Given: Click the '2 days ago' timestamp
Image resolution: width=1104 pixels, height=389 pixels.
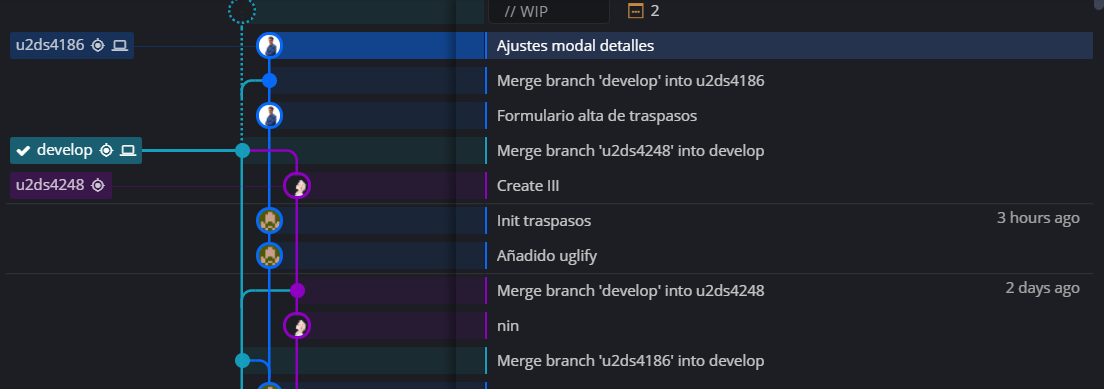Looking at the screenshot, I should click(x=1042, y=288).
